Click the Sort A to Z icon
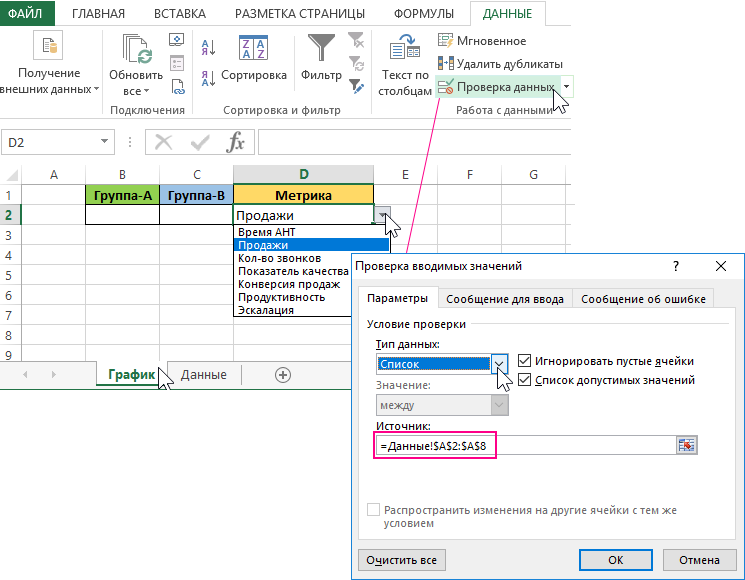The width and height of the screenshot is (745, 580). 208,47
